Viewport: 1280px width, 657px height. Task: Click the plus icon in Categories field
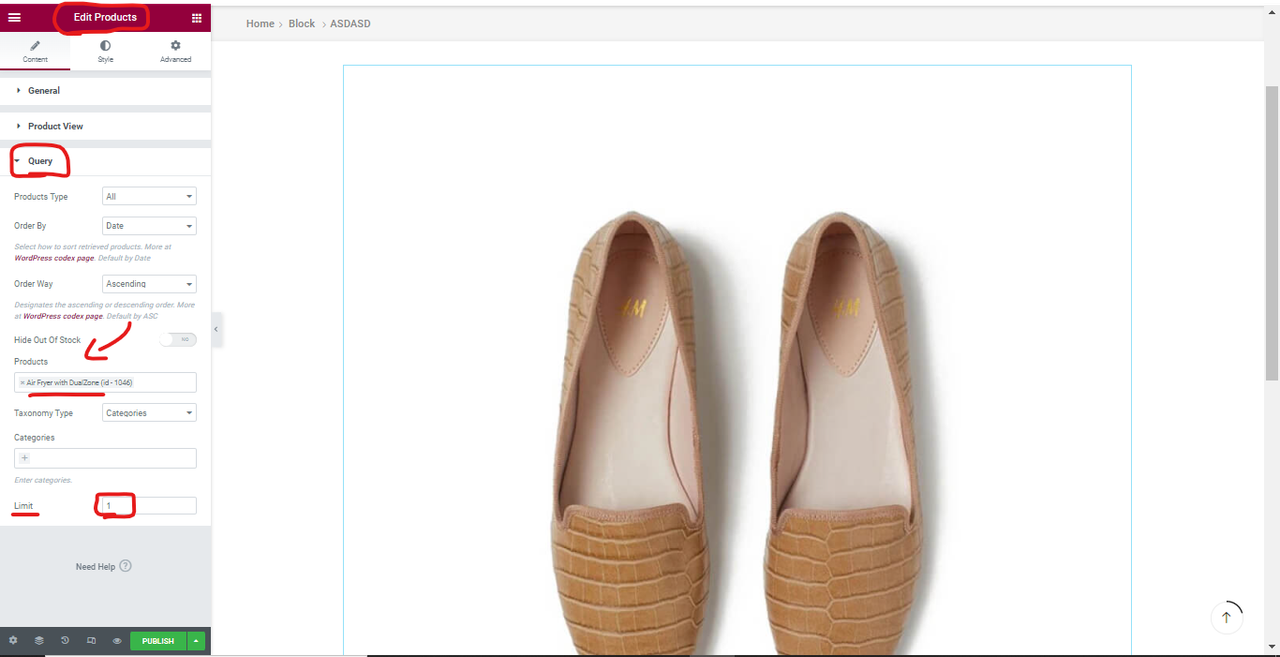[25, 458]
